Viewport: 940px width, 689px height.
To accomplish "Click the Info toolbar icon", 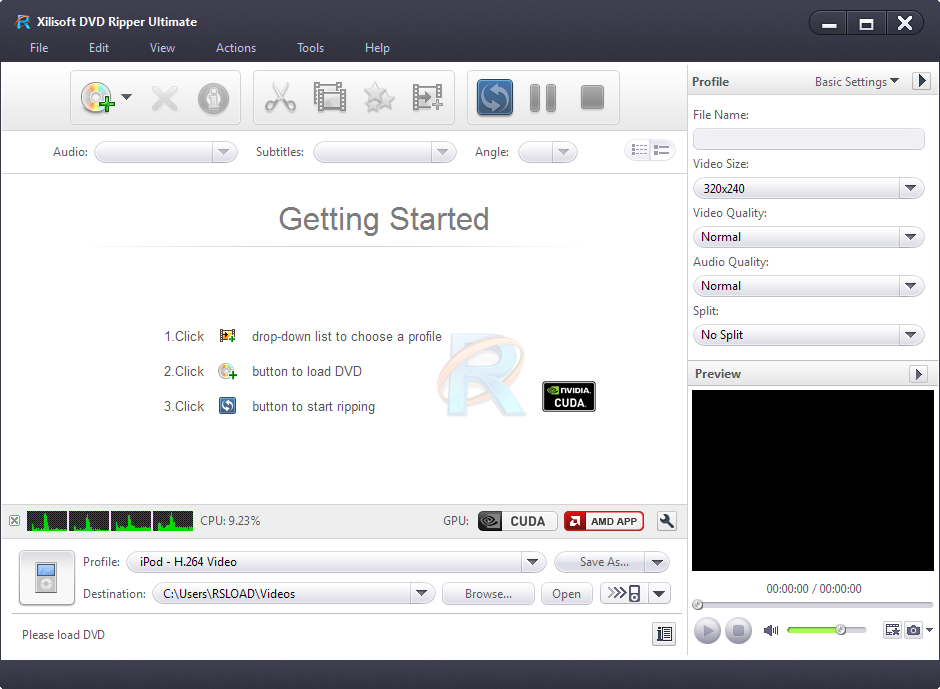I will pyautogui.click(x=213, y=98).
